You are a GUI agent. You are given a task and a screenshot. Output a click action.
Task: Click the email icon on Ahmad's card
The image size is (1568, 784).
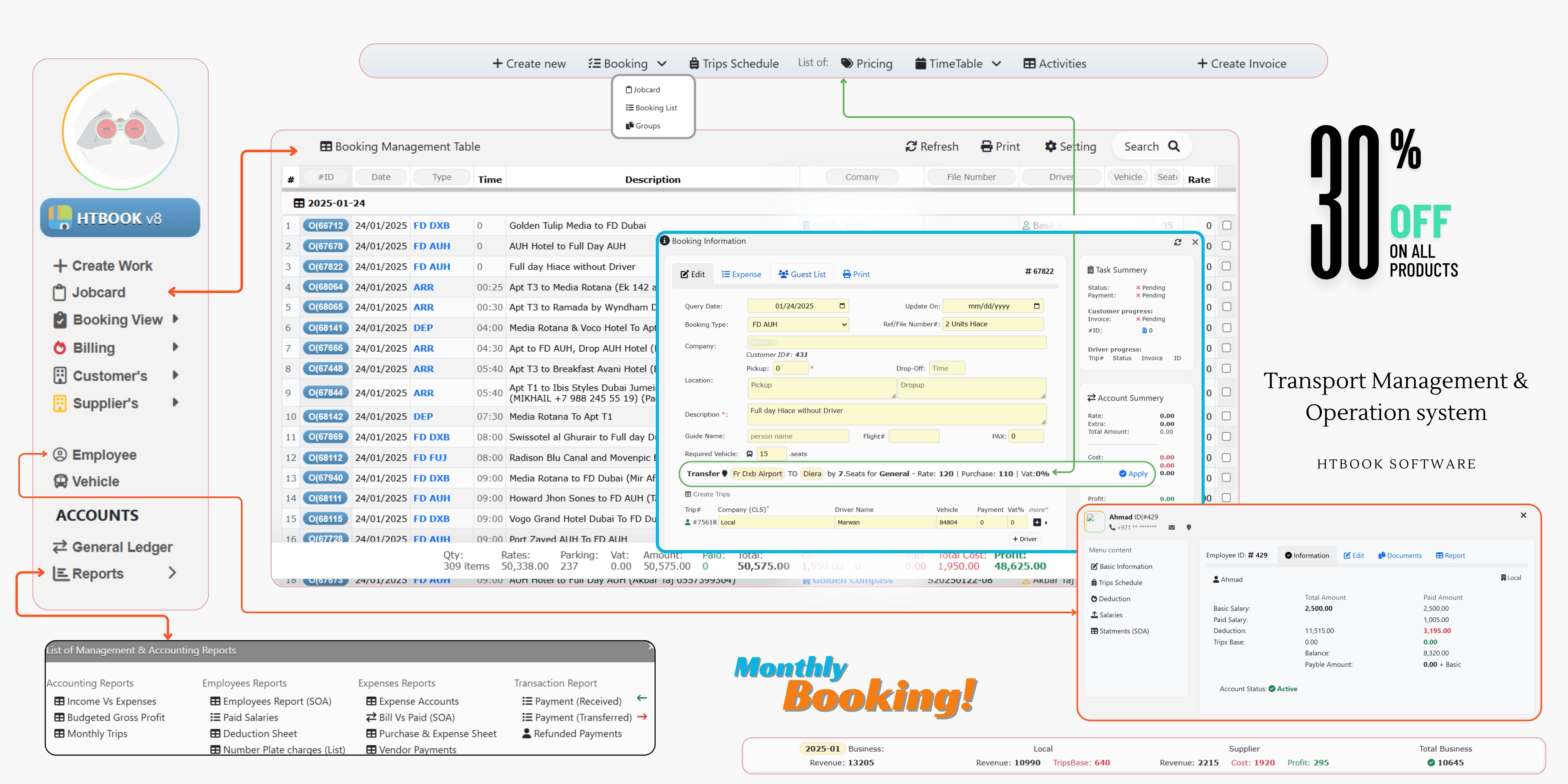[1172, 528]
